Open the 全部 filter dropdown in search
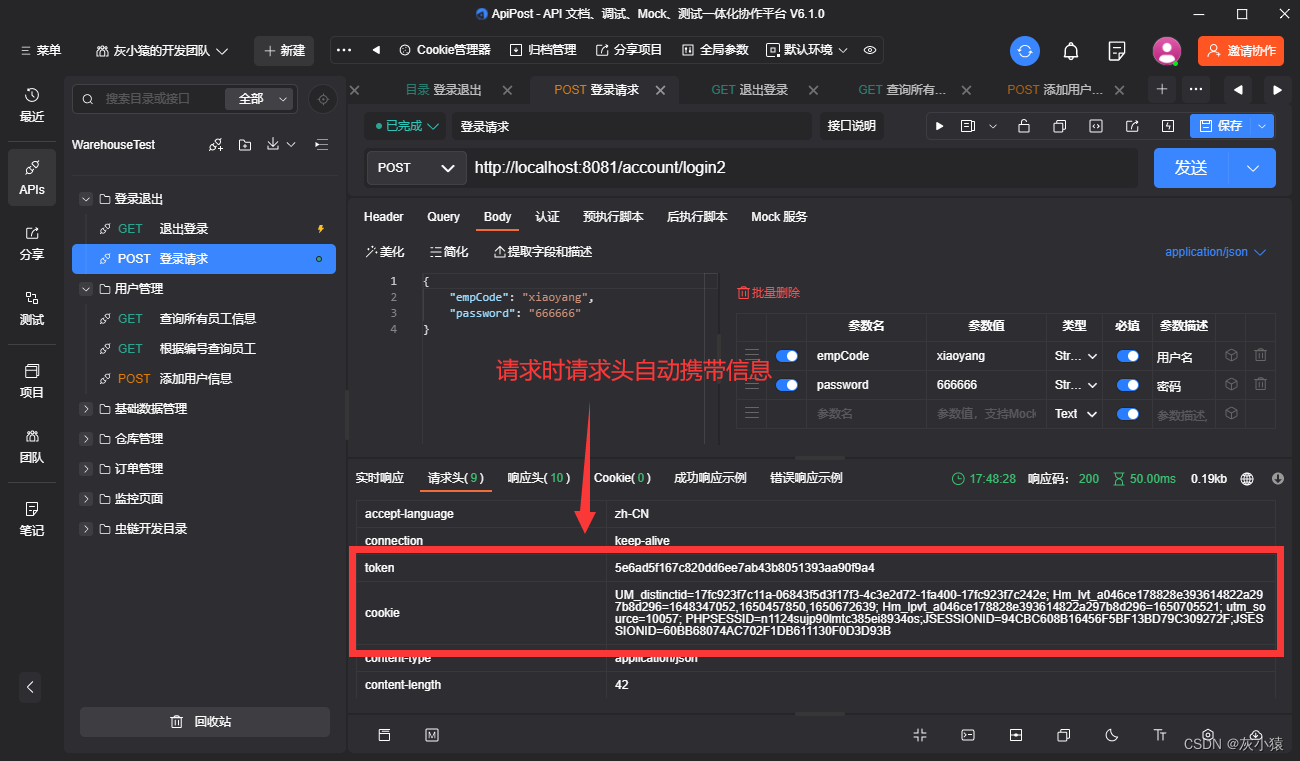Viewport: 1300px width, 761px height. (x=260, y=98)
